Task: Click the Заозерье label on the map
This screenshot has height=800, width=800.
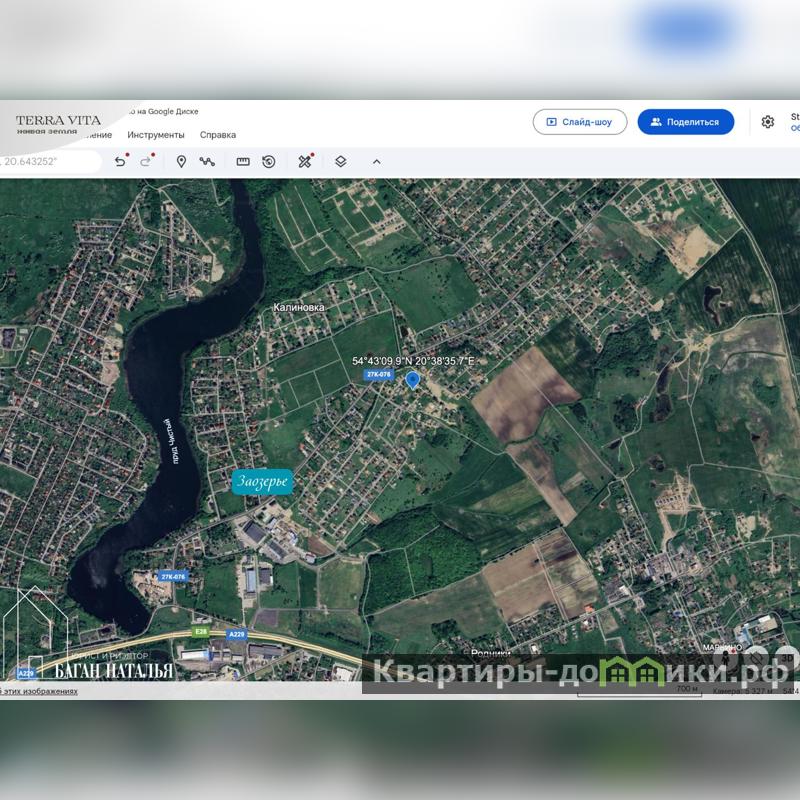Action: tap(262, 482)
